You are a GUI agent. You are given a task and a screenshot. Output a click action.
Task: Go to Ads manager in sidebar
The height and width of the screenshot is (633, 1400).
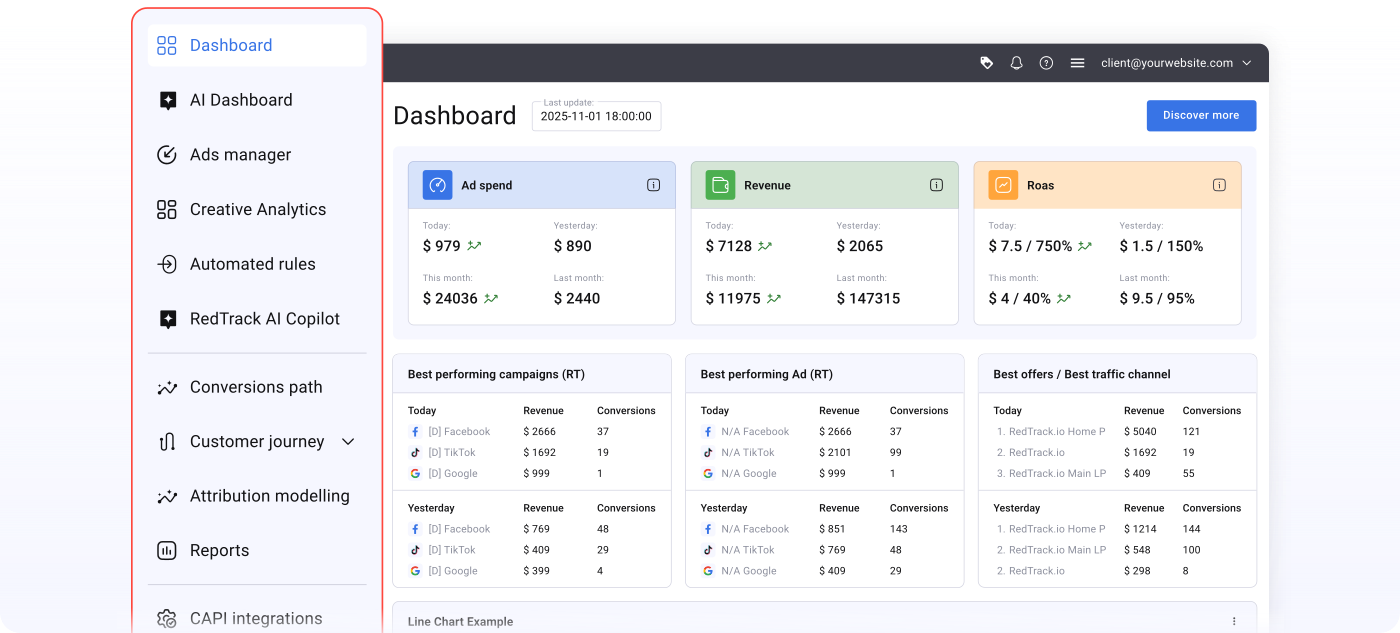[x=240, y=155]
